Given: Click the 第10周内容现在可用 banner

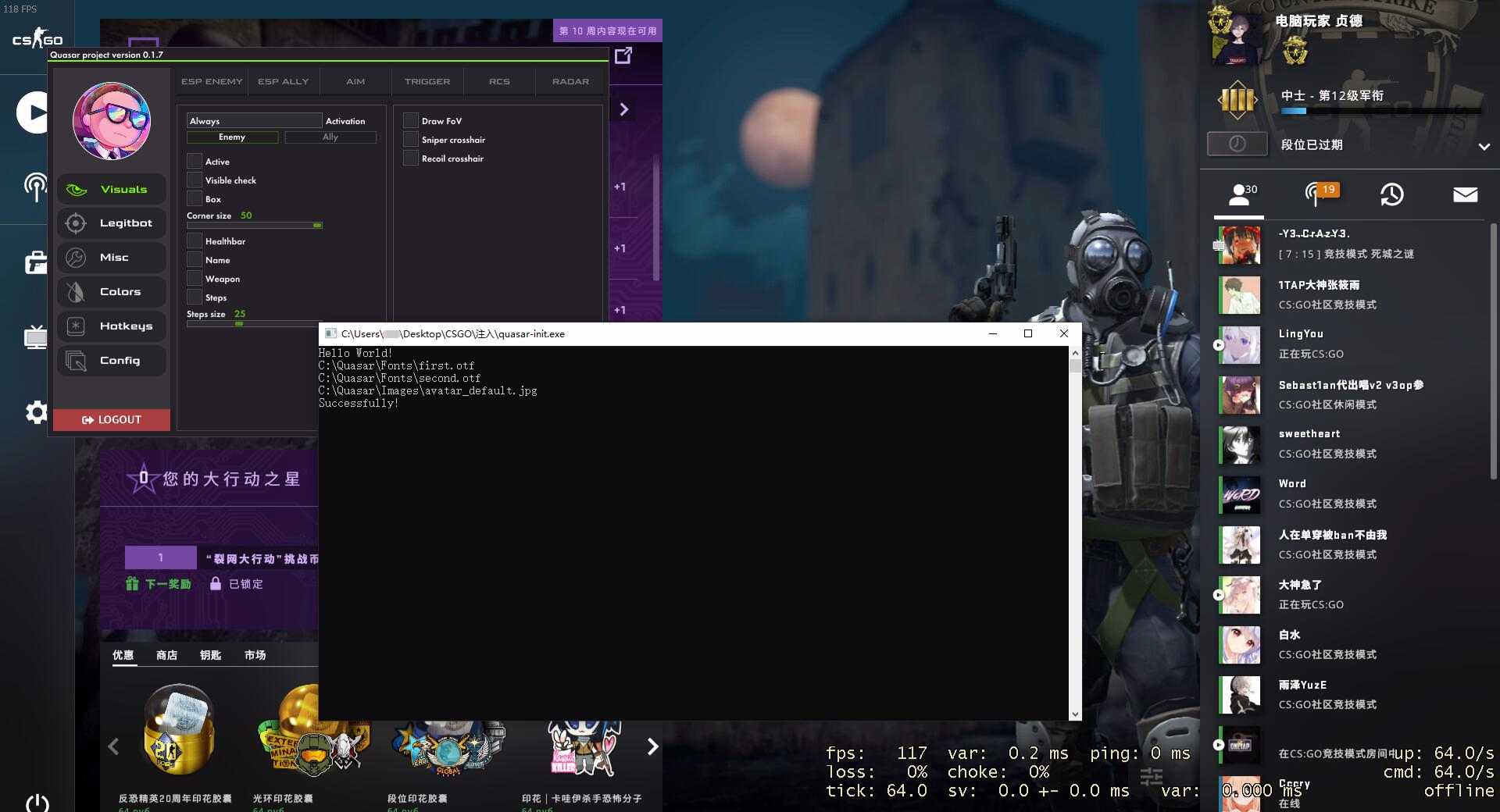Looking at the screenshot, I should (x=608, y=30).
